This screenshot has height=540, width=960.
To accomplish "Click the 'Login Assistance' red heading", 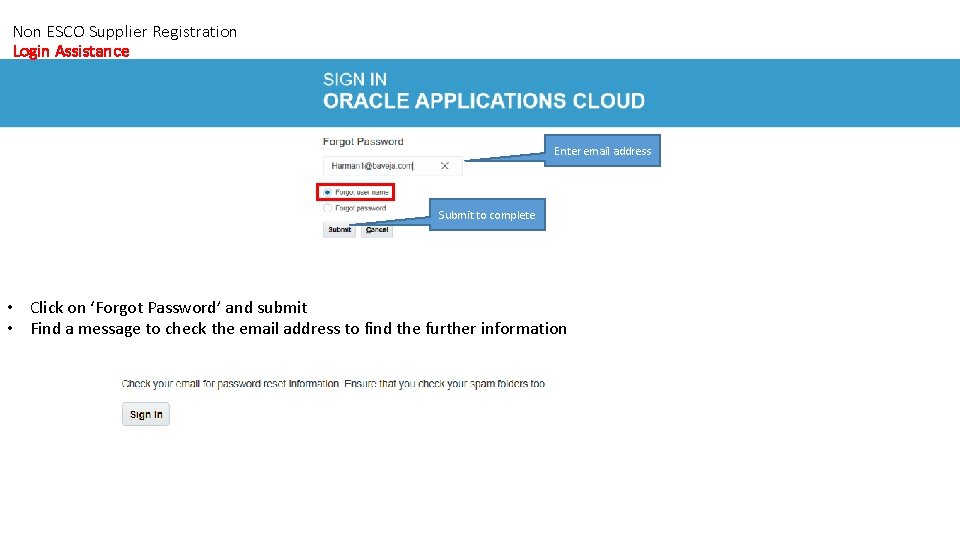I will coord(71,51).
